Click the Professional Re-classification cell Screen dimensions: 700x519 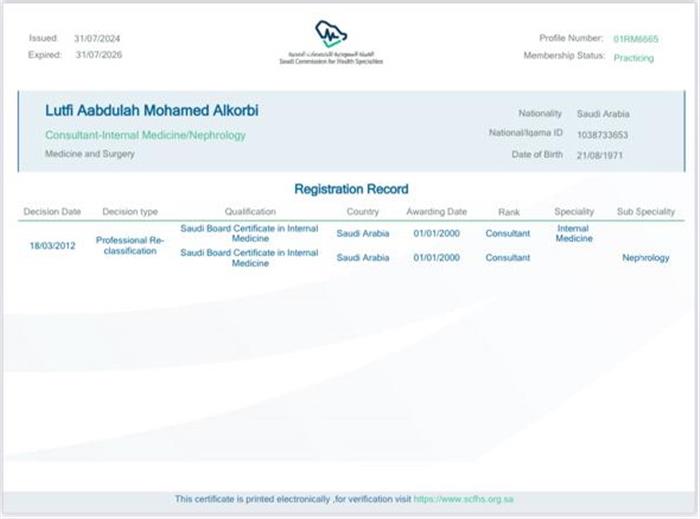coord(130,245)
